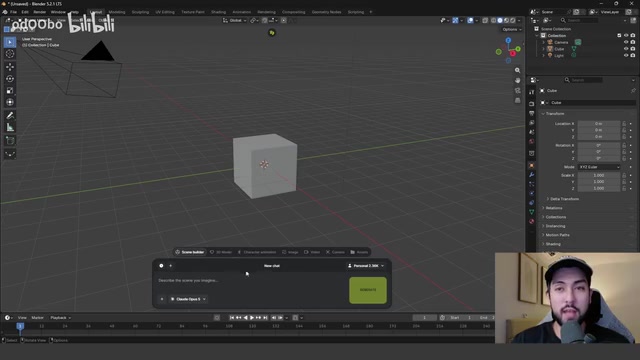This screenshot has height=360, width=640.
Task: Click the play button in timeline
Action: point(252,318)
